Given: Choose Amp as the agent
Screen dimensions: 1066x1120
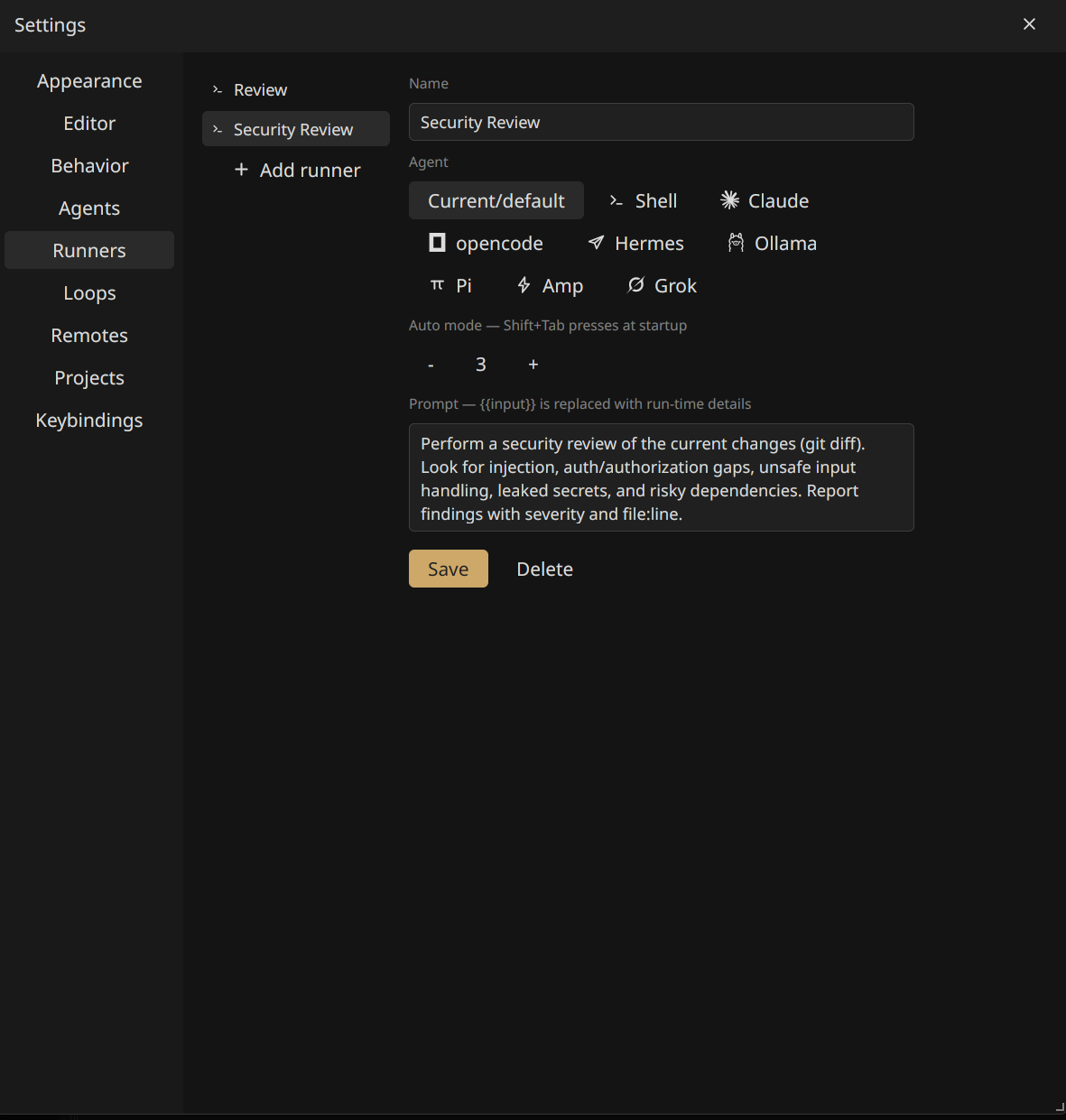Looking at the screenshot, I should [x=550, y=285].
